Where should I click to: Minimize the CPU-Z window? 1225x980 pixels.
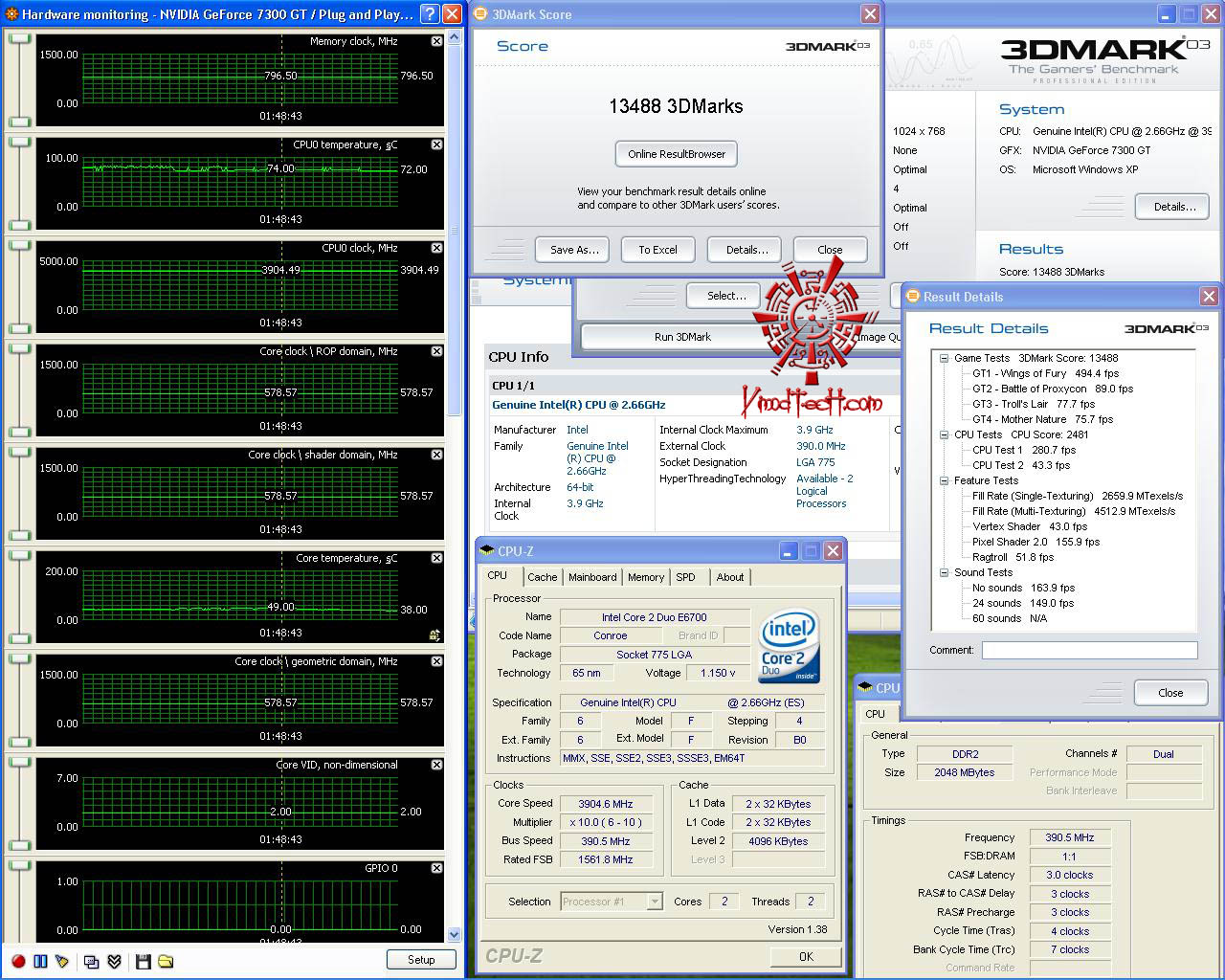coord(788,551)
